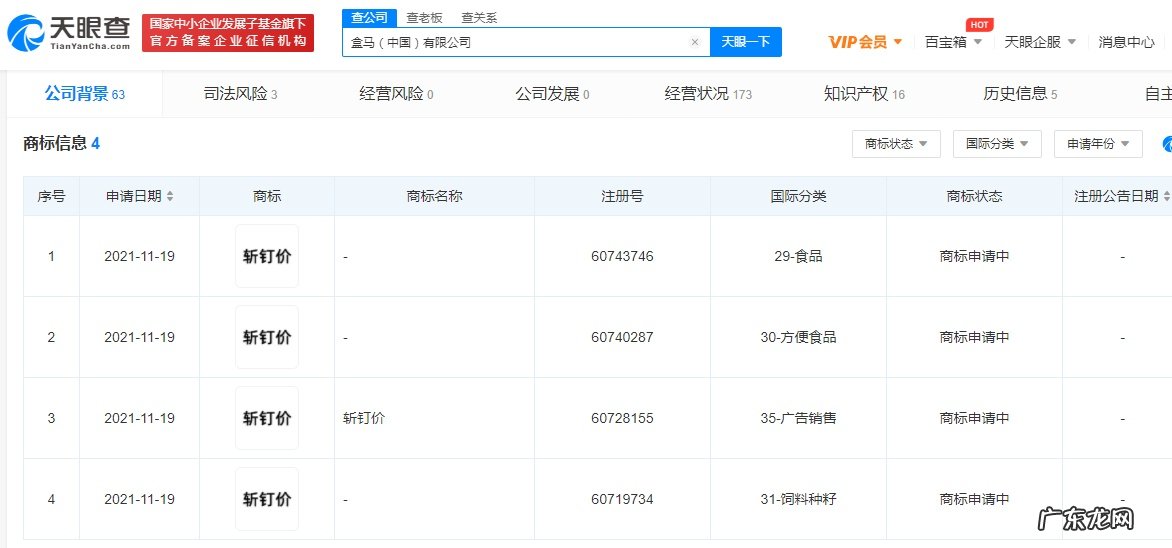The height and width of the screenshot is (548, 1172).
Task: Click the 天眼一下 search button
Action: click(745, 42)
